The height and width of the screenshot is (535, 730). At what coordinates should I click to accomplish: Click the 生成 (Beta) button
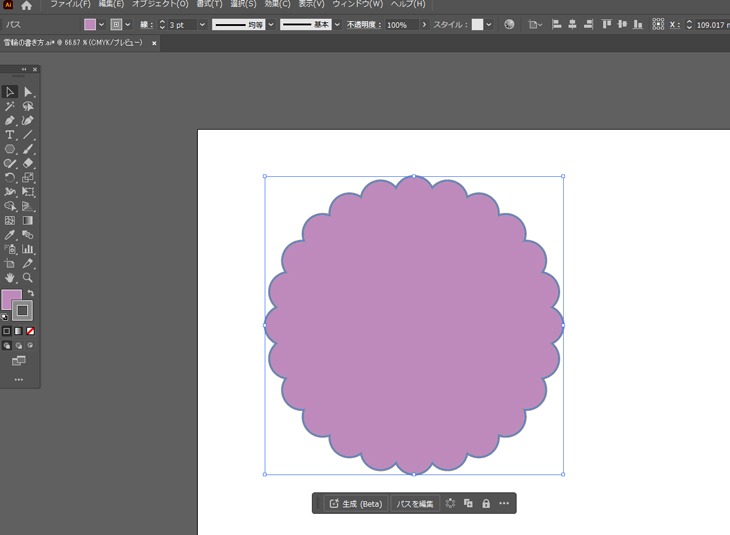355,503
